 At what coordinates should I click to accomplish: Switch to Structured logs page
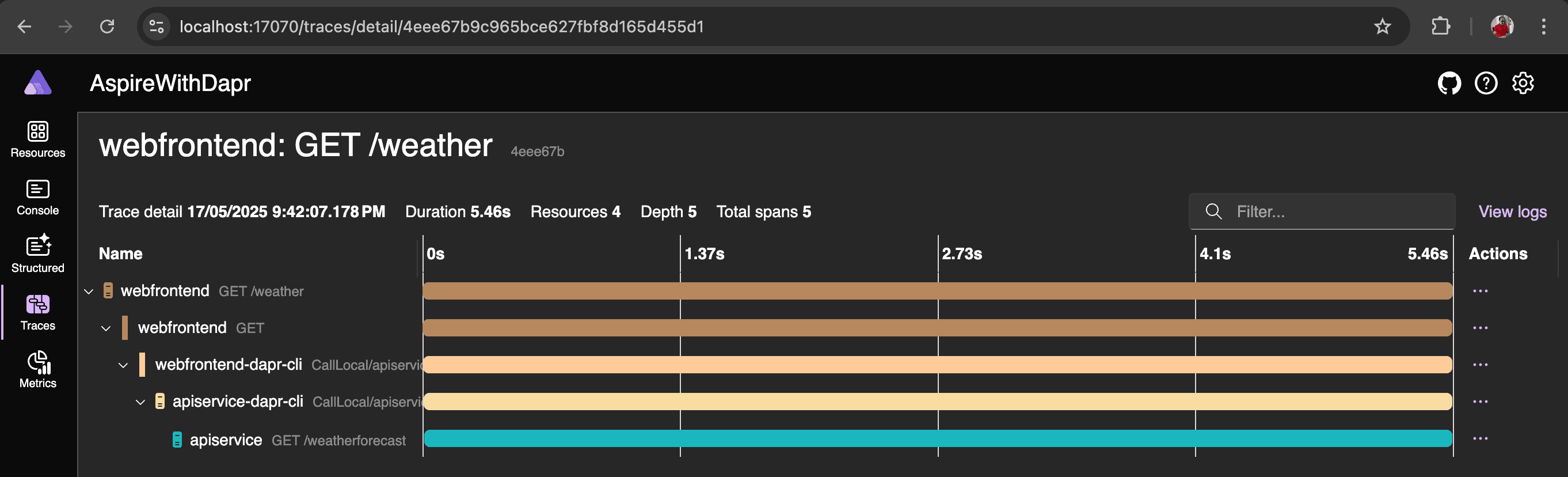click(x=38, y=255)
